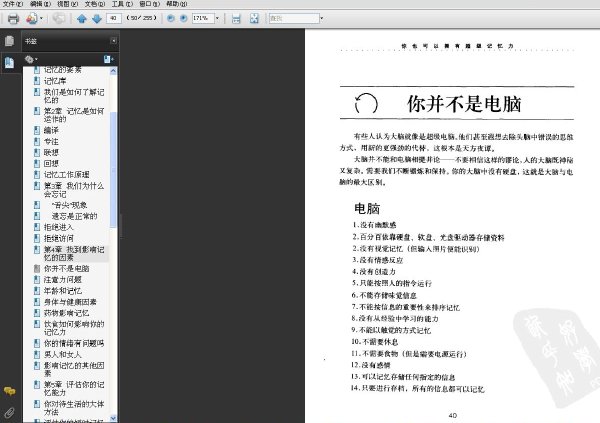Select bookmark 遗忘是正常的

[74, 216]
